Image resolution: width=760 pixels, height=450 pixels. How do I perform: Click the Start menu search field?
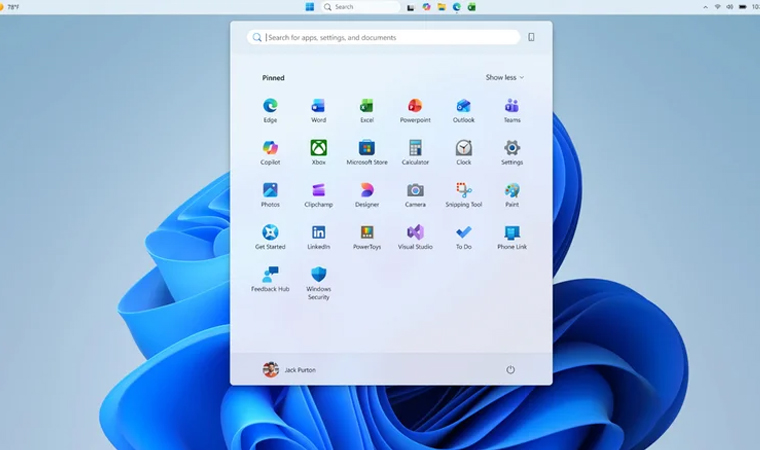[x=383, y=37]
